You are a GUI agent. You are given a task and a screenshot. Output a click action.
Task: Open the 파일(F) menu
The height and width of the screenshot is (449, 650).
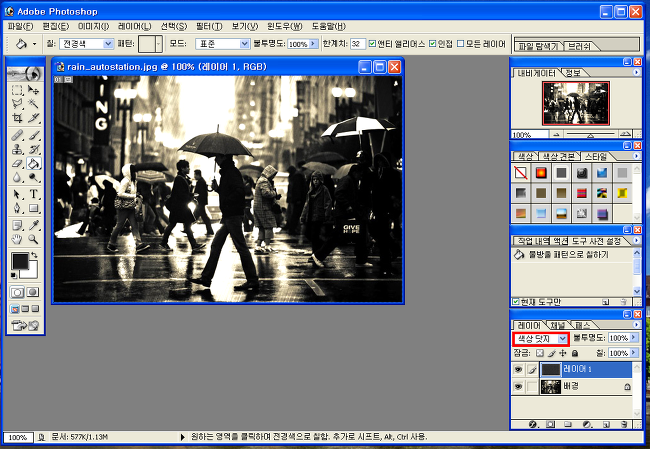(20, 26)
